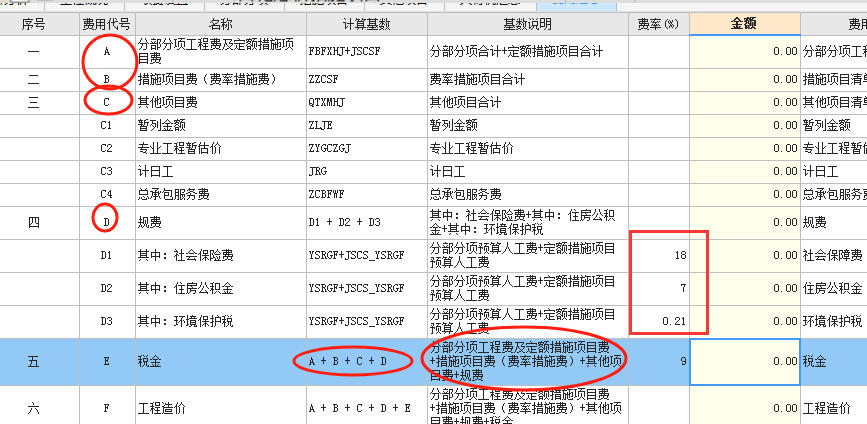Viewport: 867px width, 424px height.
Task: Edit calculation base QTXMHJ
Action: point(367,102)
